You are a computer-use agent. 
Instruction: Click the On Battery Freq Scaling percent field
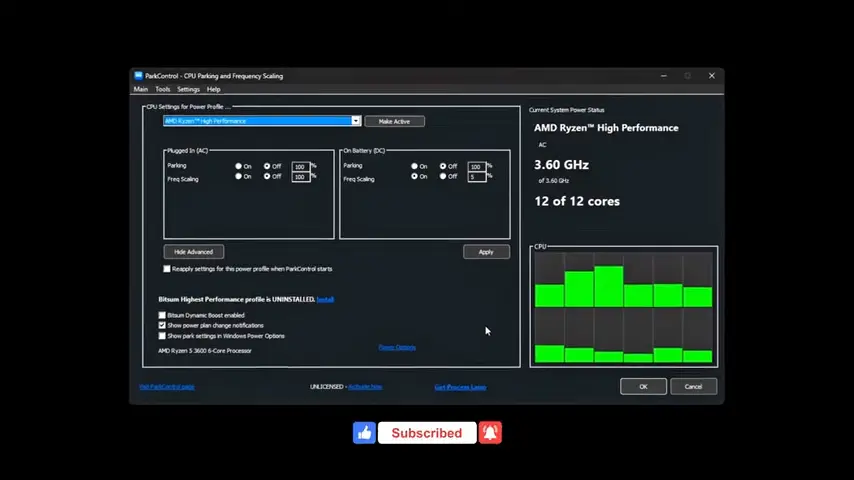(x=476, y=177)
